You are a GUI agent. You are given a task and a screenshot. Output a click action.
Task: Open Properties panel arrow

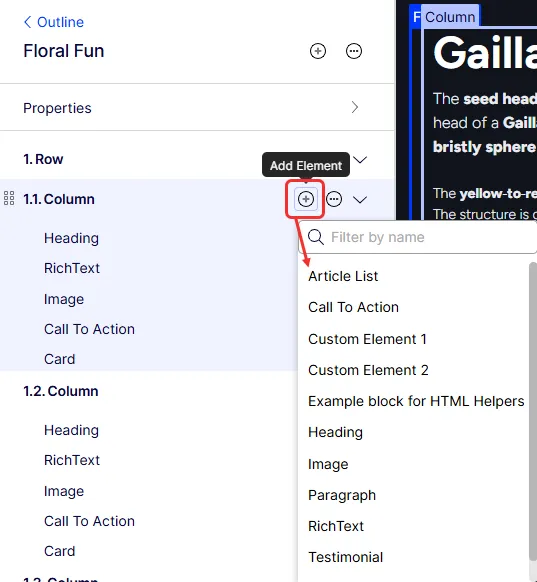coord(355,107)
